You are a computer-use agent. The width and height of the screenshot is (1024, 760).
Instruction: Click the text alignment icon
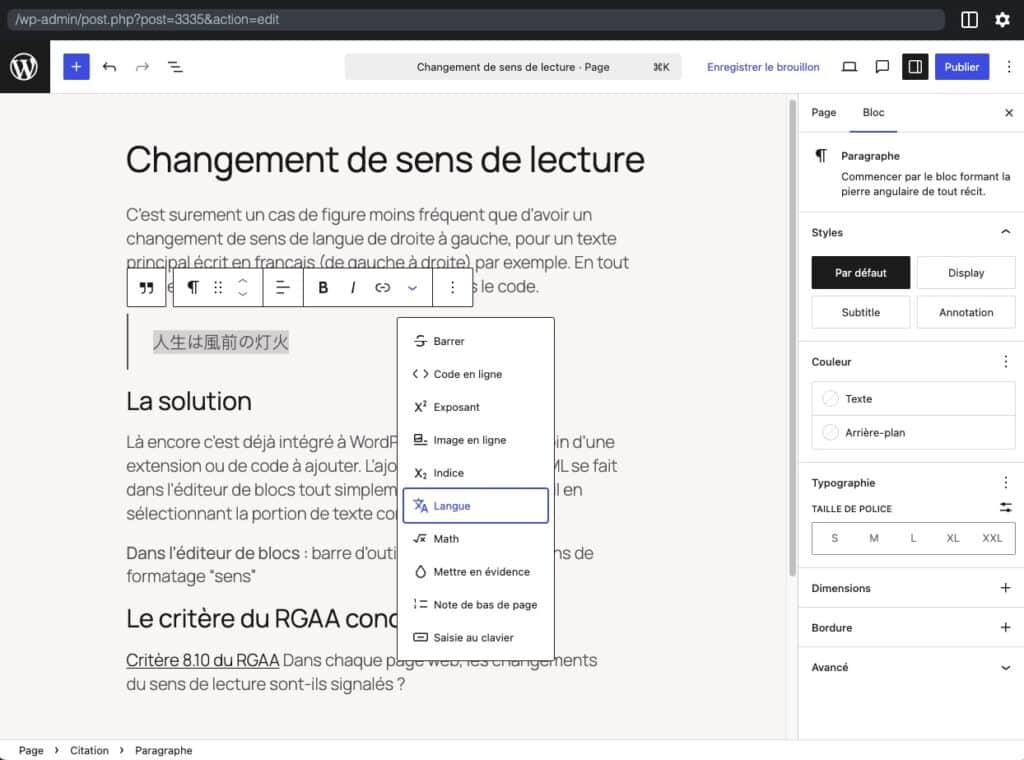(283, 288)
